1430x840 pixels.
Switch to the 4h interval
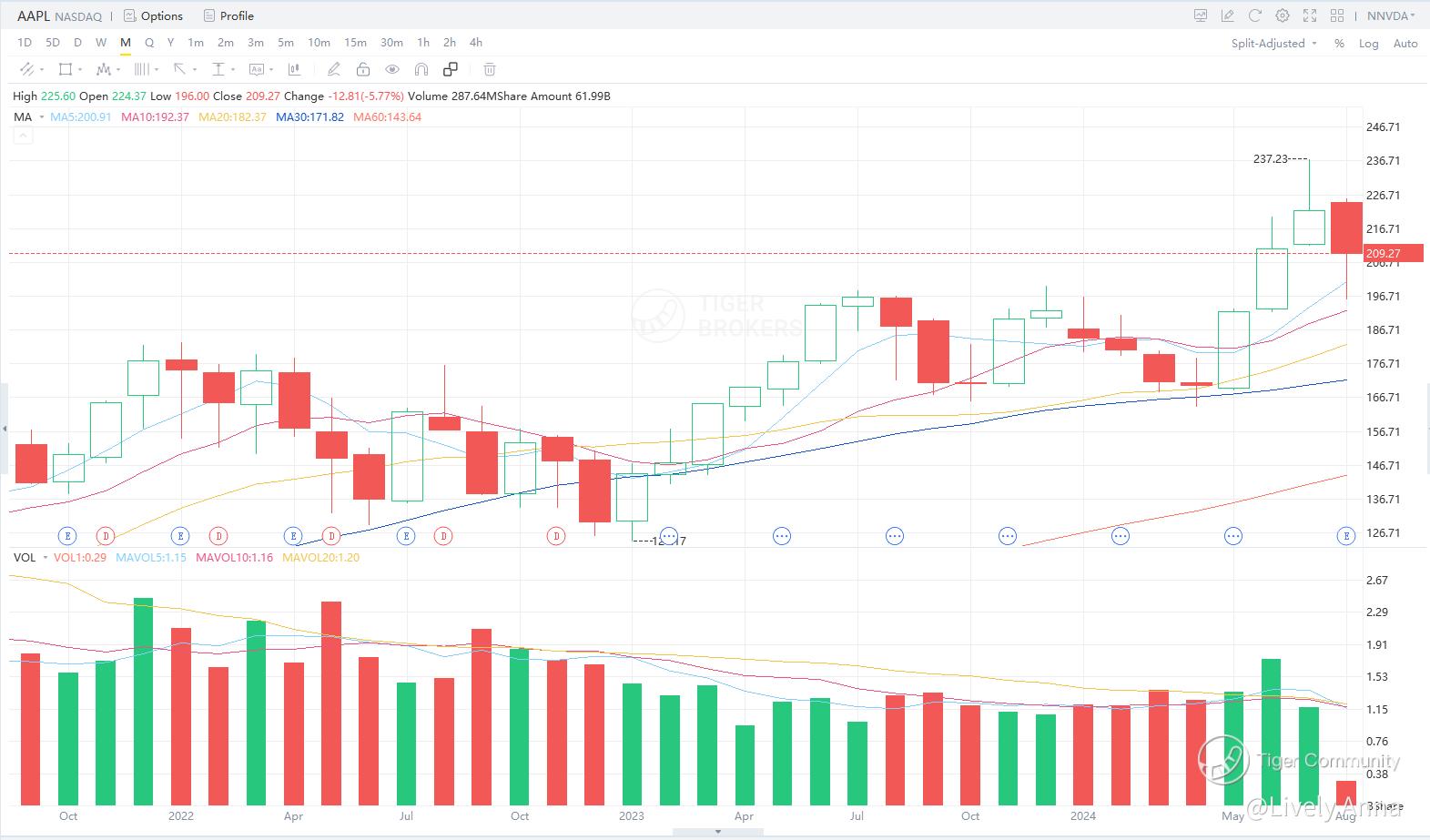476,42
